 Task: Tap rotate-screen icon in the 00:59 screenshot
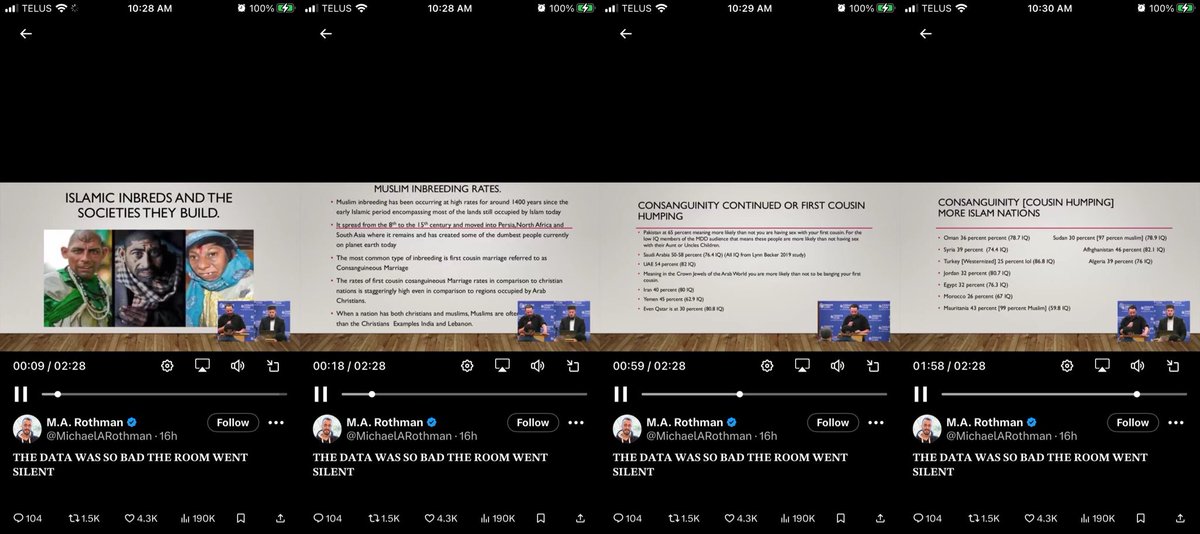coord(873,366)
